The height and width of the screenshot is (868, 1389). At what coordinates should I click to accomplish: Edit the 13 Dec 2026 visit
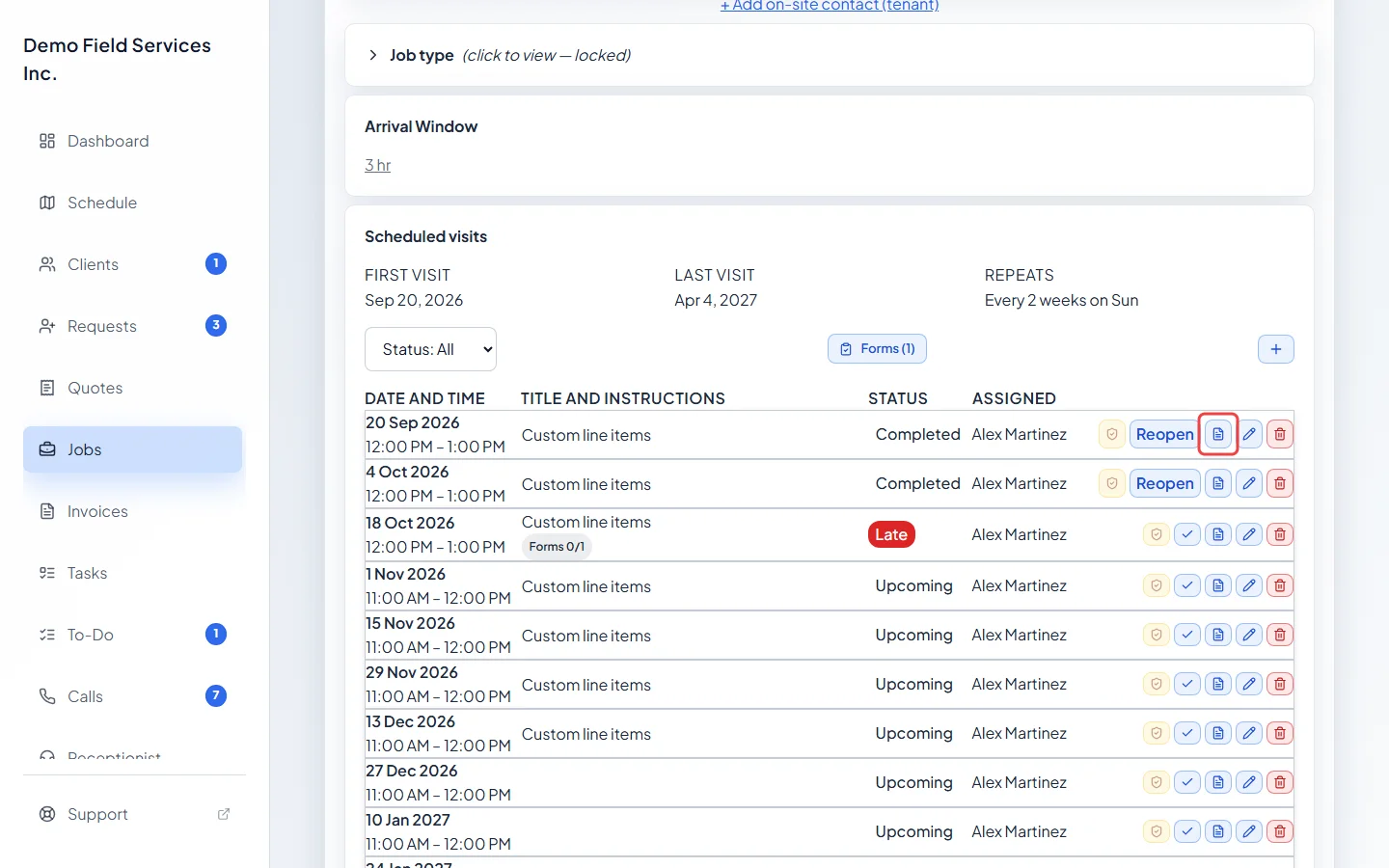click(1249, 733)
